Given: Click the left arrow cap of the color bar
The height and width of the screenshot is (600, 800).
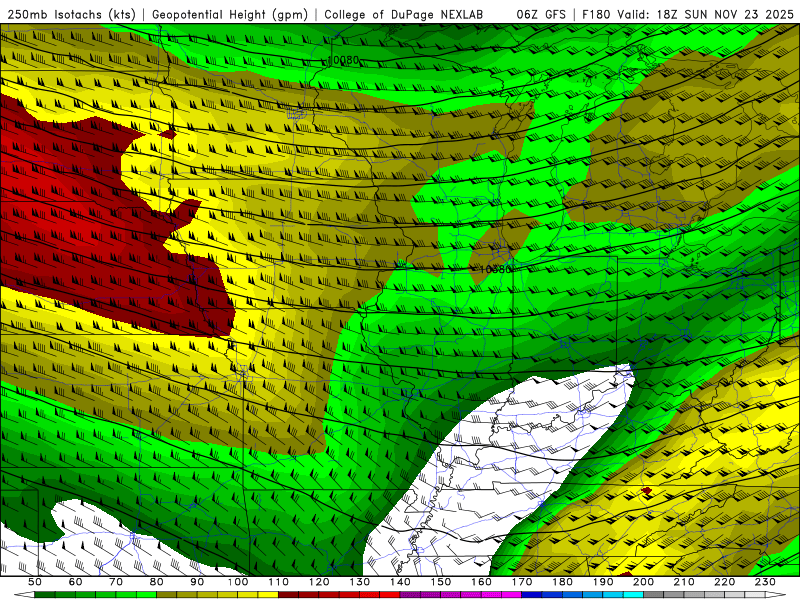Looking at the screenshot, I should click(x=24, y=595).
